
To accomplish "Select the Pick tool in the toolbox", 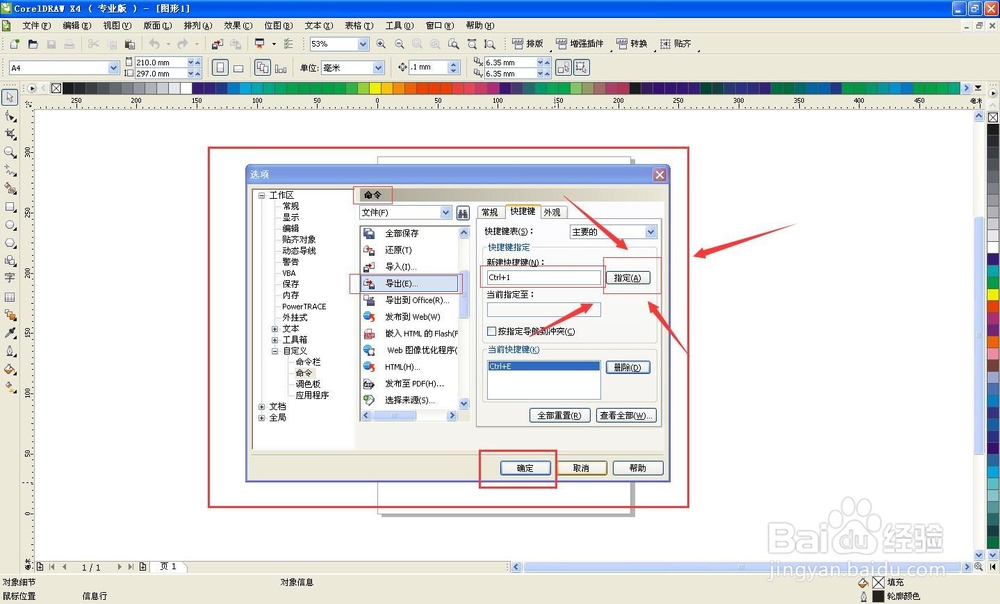I will click(x=10, y=98).
